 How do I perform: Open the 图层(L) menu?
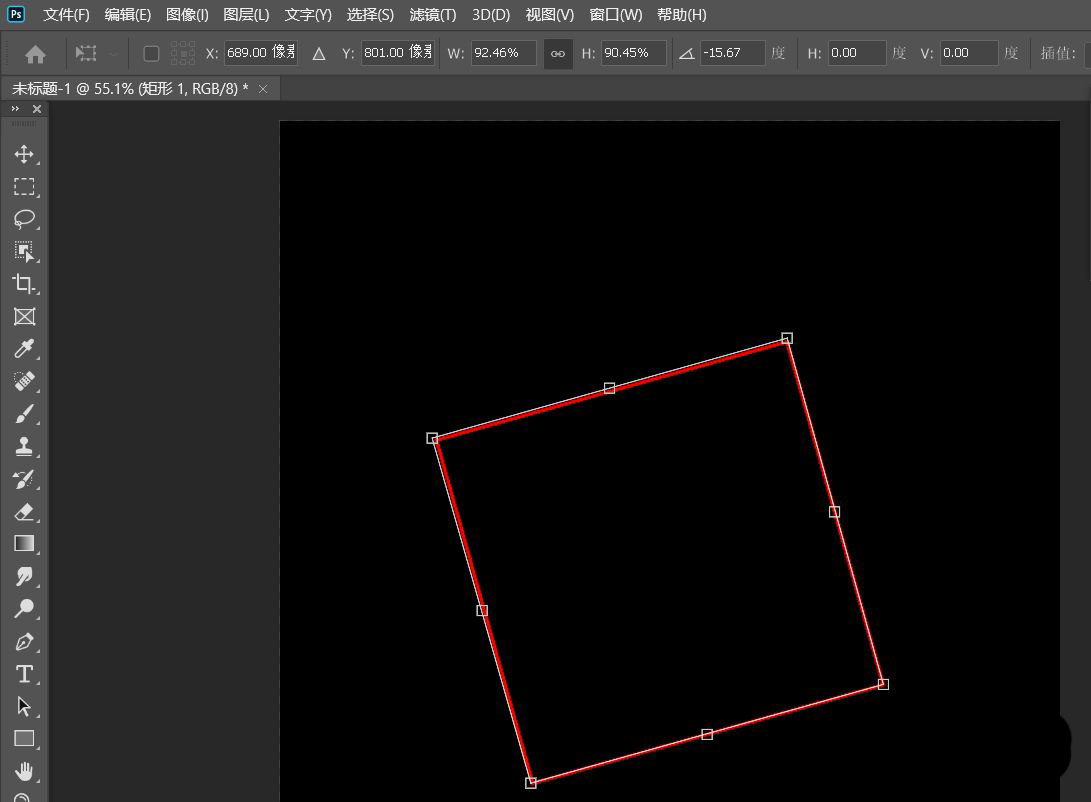coord(246,15)
